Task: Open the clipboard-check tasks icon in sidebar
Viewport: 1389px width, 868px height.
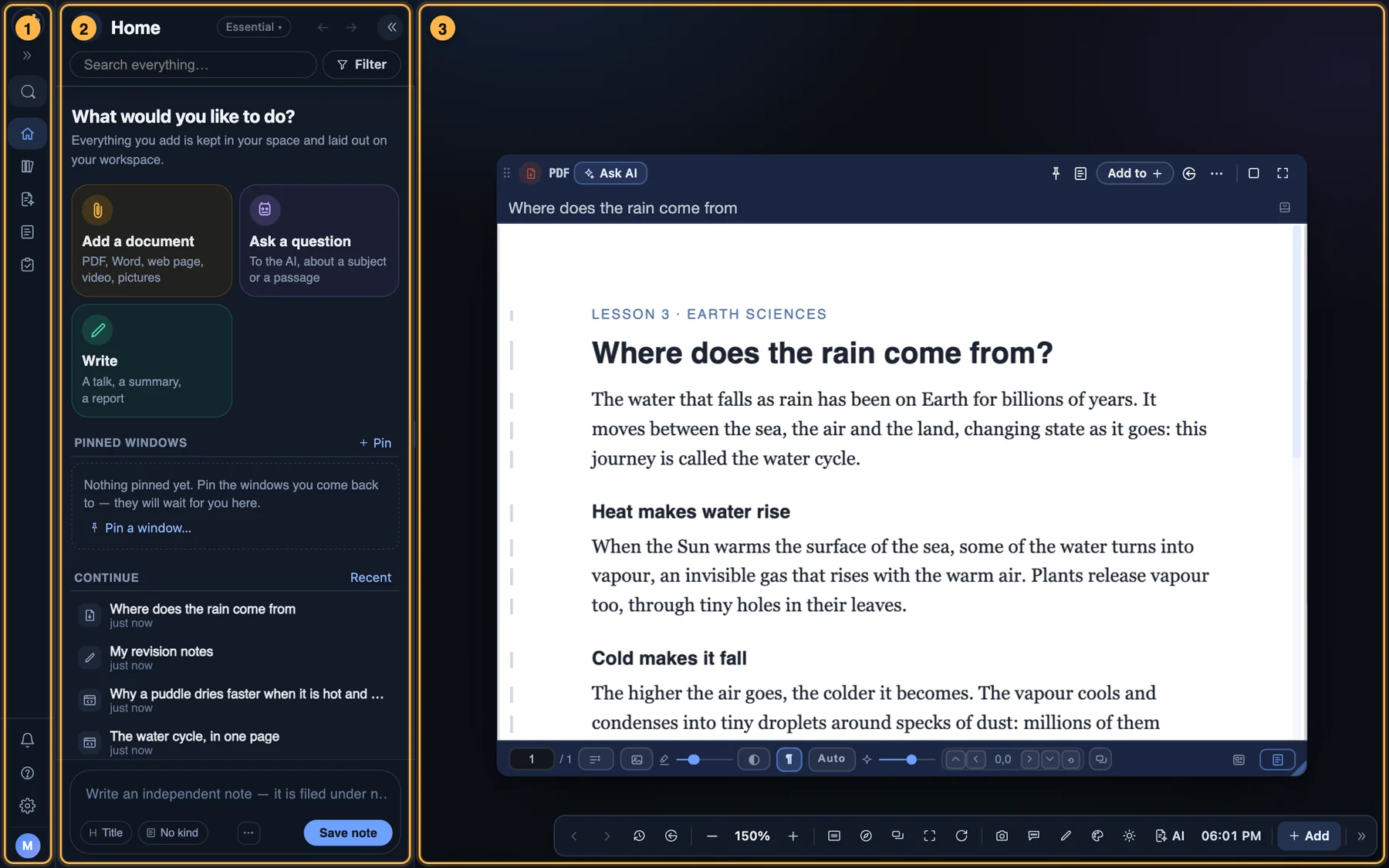Action: (x=28, y=265)
